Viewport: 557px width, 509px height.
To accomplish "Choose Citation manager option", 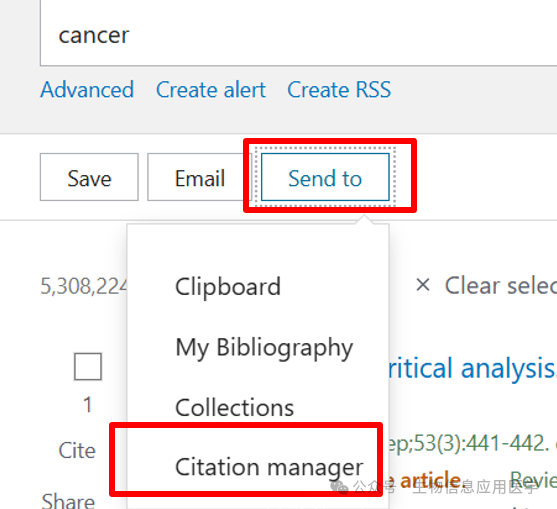I will pyautogui.click(x=269, y=467).
